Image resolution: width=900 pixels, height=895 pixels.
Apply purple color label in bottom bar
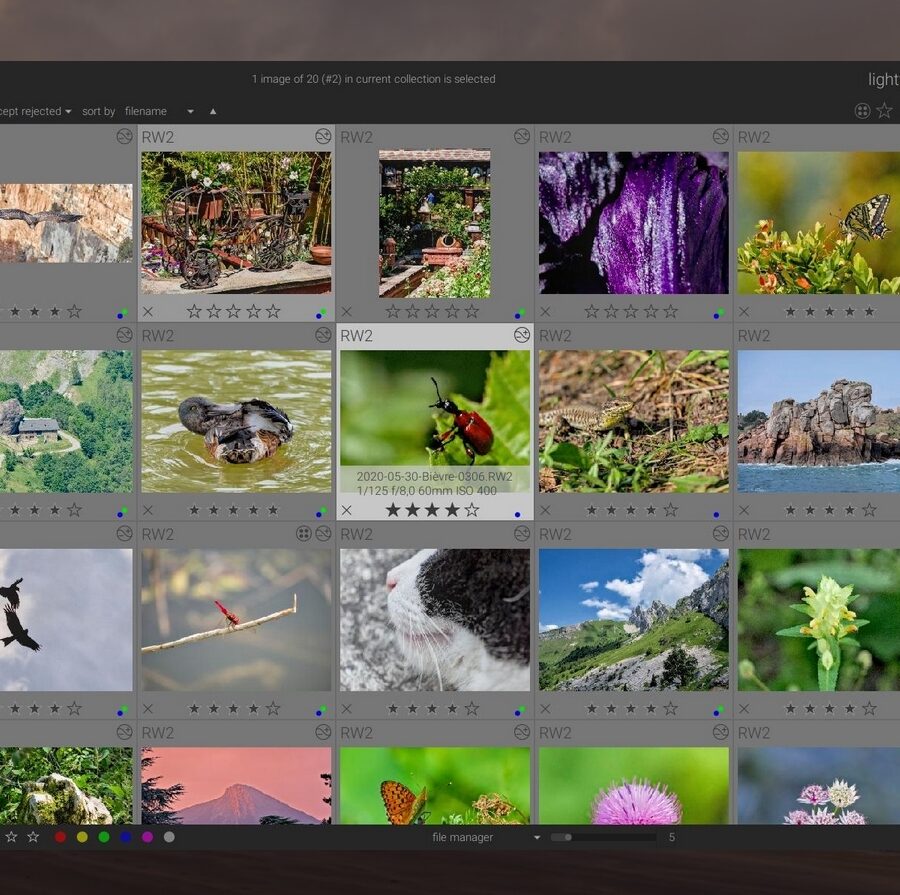147,837
